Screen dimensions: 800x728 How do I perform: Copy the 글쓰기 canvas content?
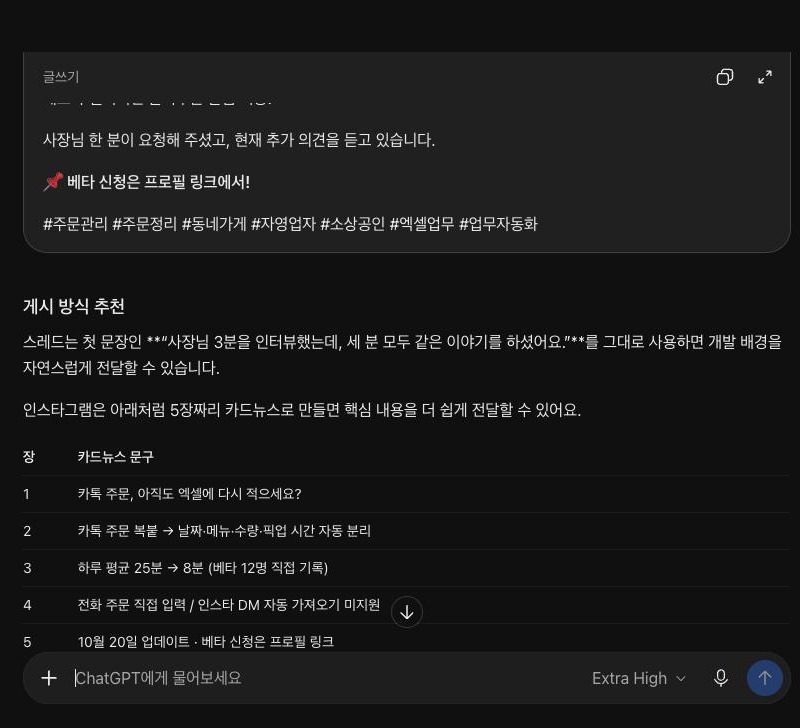tap(724, 77)
